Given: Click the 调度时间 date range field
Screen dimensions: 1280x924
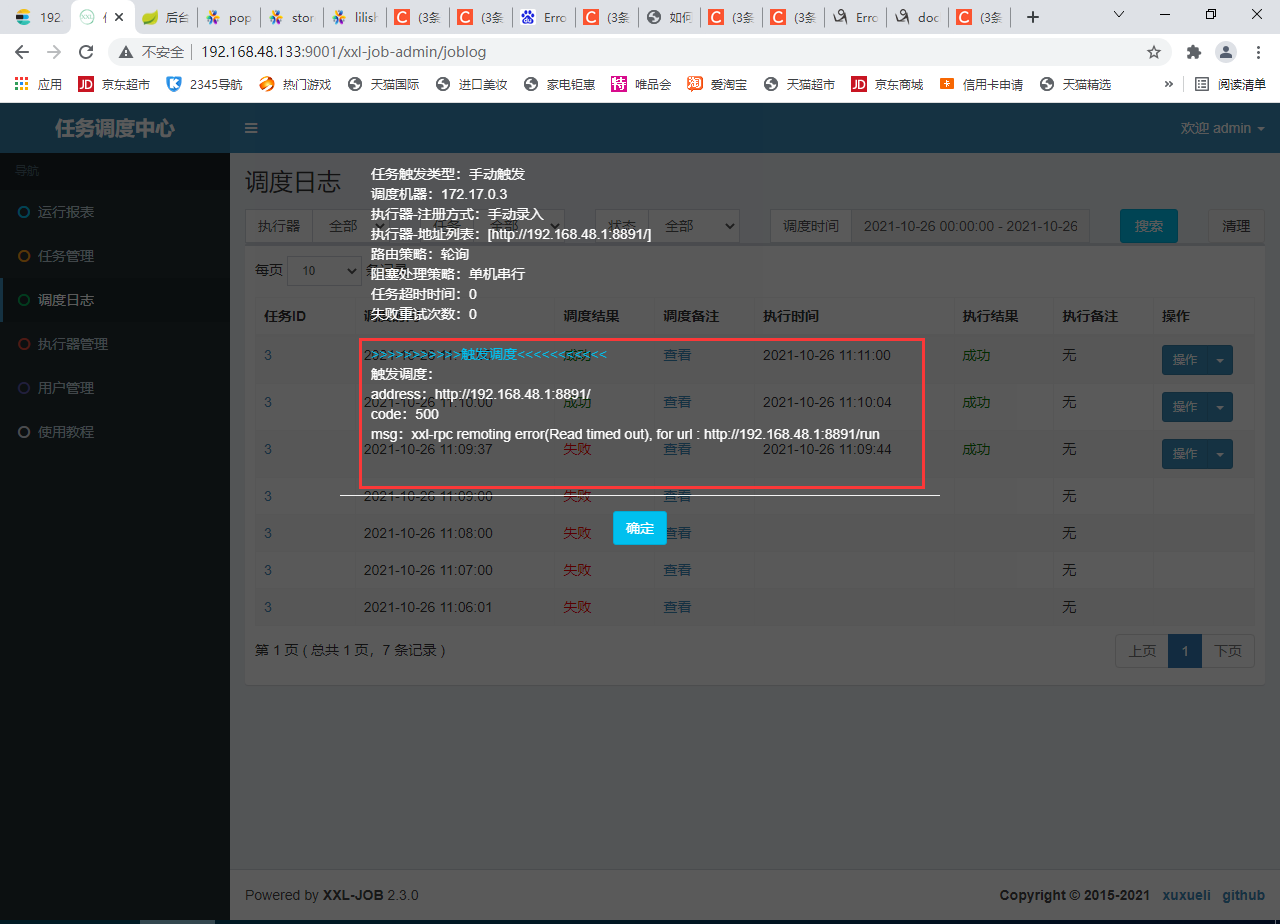Looking at the screenshot, I should click(x=971, y=226).
